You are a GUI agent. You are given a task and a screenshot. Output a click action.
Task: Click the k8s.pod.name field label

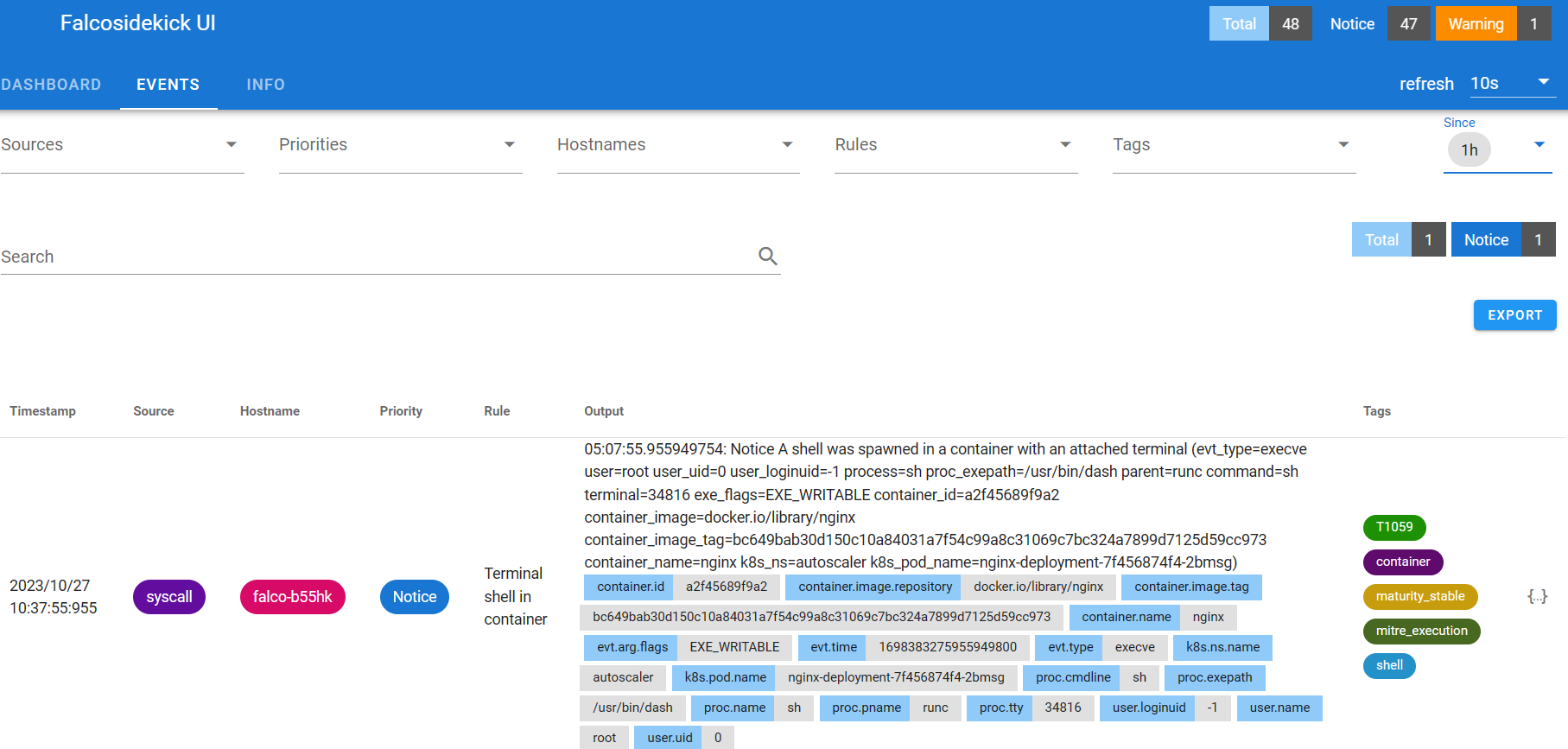click(726, 677)
